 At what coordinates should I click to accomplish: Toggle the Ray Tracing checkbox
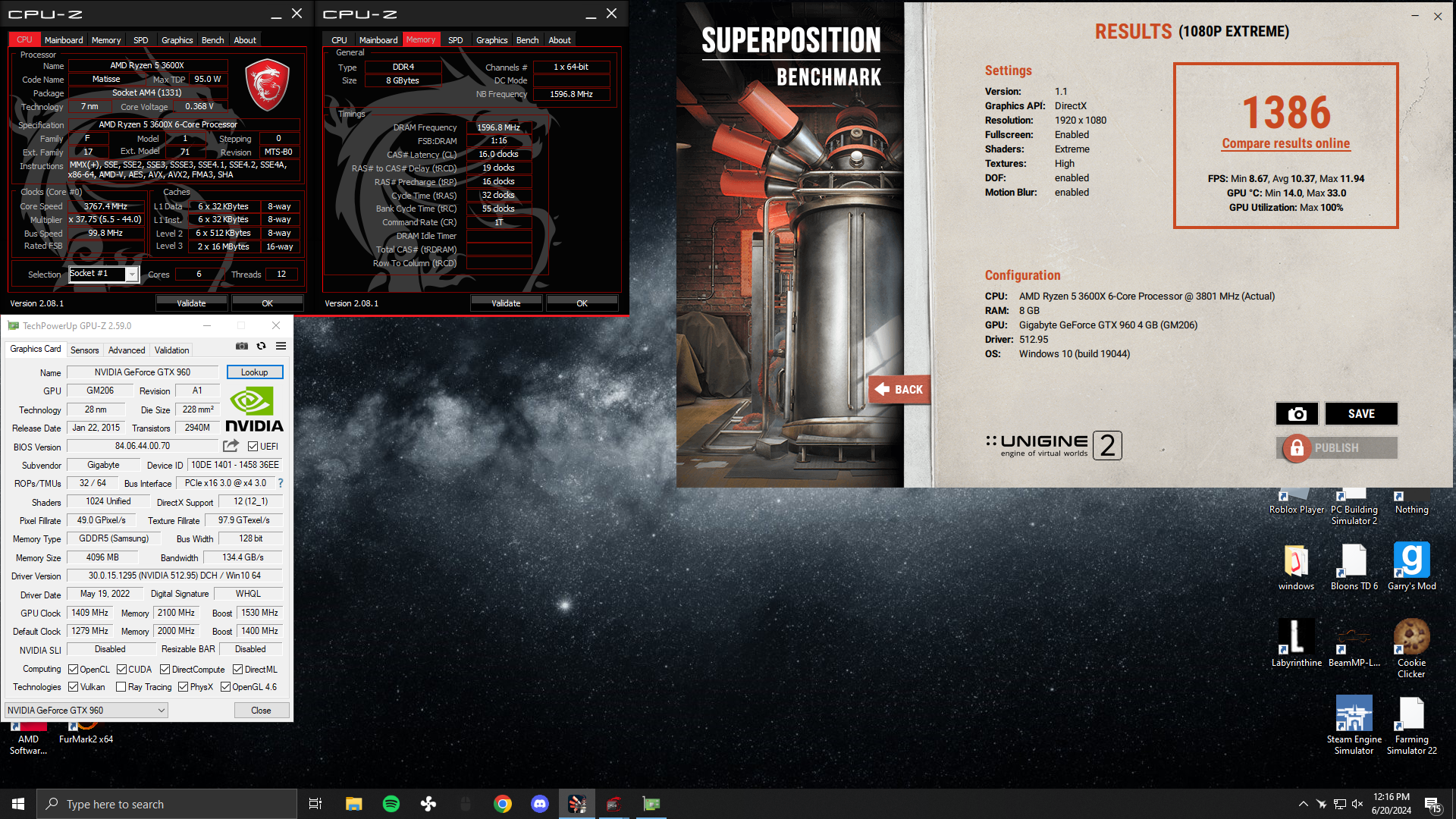point(121,687)
